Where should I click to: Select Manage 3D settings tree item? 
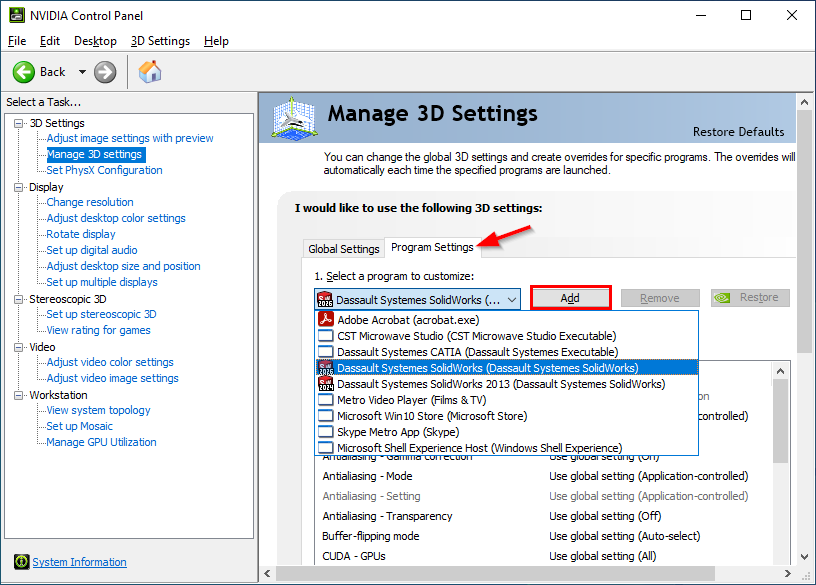click(94, 154)
